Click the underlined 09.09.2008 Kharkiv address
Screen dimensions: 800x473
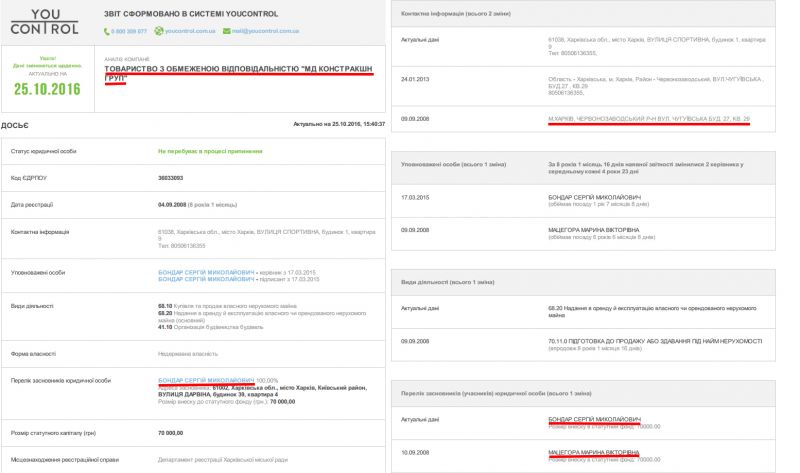pyautogui.click(x=649, y=119)
